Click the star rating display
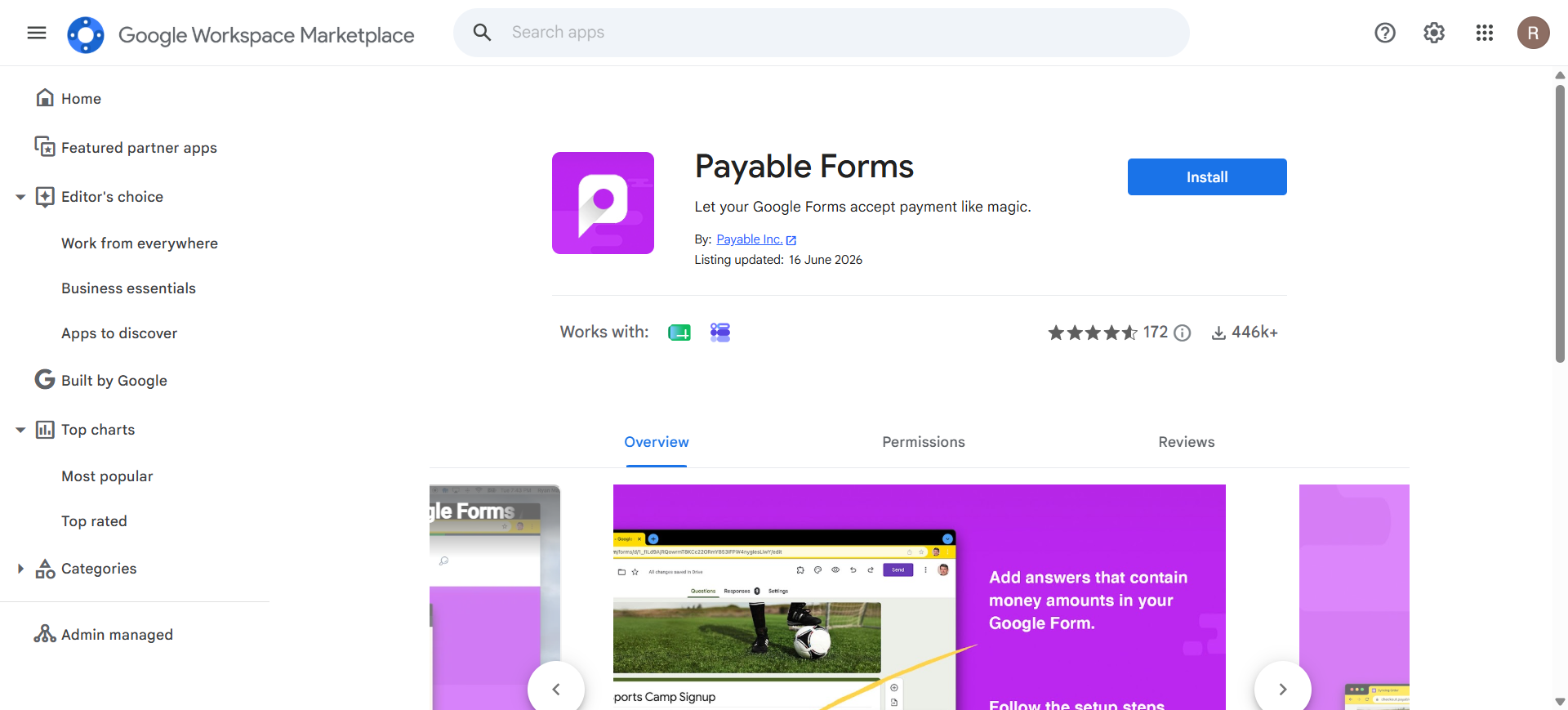Screen dimensions: 1568x710 click(1093, 333)
